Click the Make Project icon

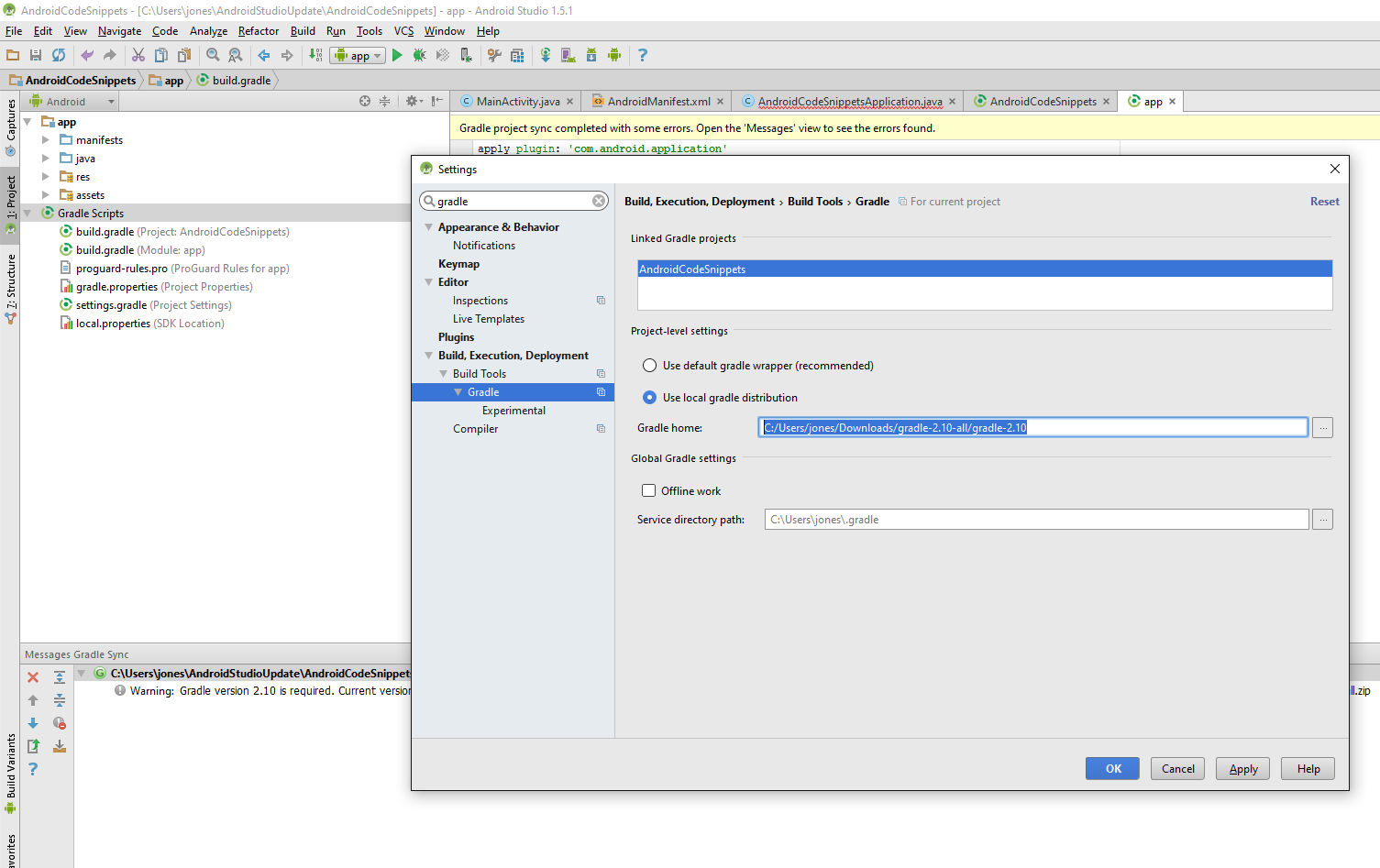(x=315, y=55)
